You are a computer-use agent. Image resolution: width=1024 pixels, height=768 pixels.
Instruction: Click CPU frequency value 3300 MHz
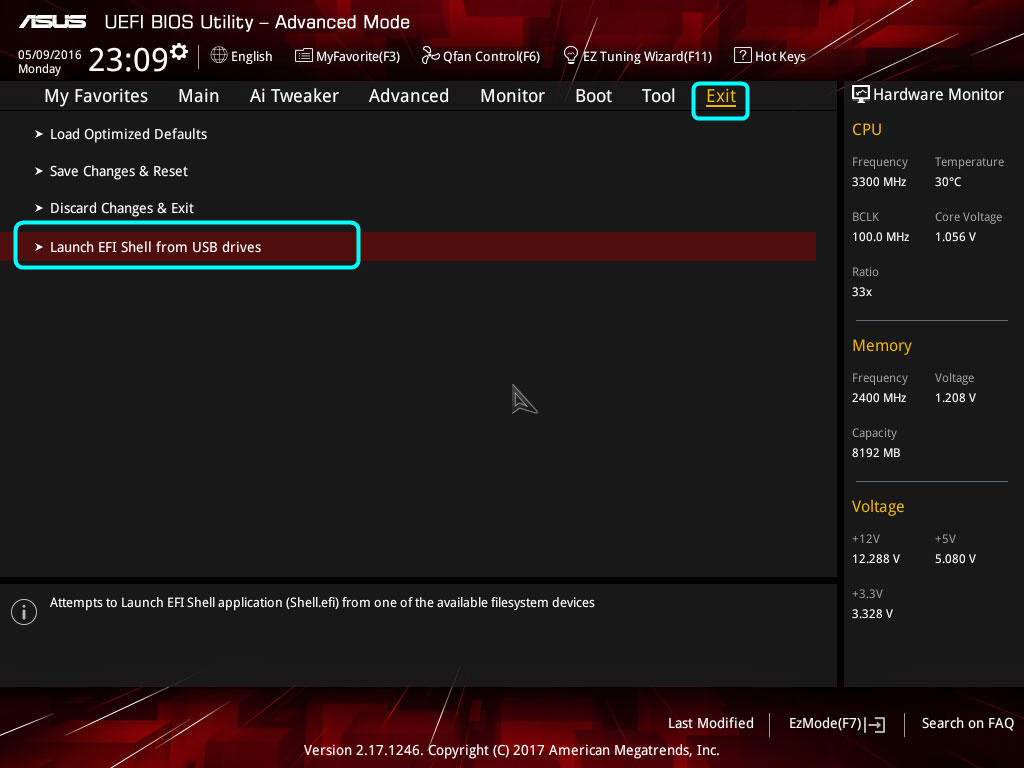879,182
